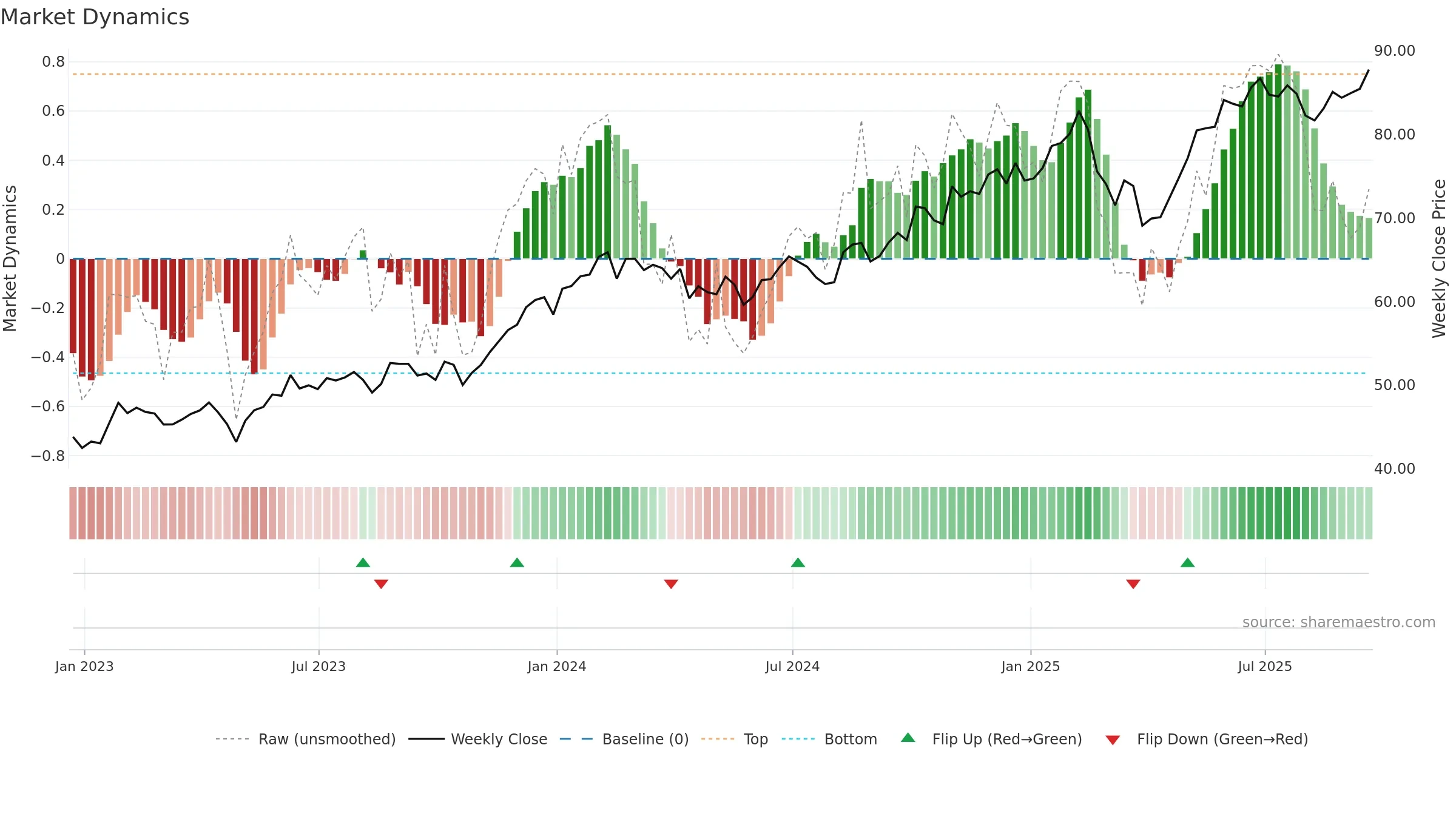This screenshot has height=819, width=1456.
Task: Select the flip-up marker at Jul 2024
Action: pyautogui.click(x=798, y=562)
